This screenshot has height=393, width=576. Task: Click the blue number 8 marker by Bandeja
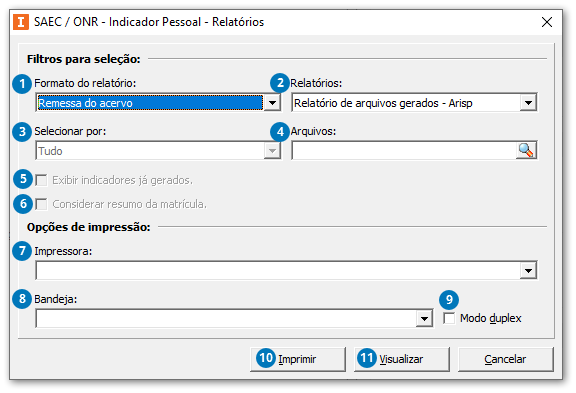(22, 299)
